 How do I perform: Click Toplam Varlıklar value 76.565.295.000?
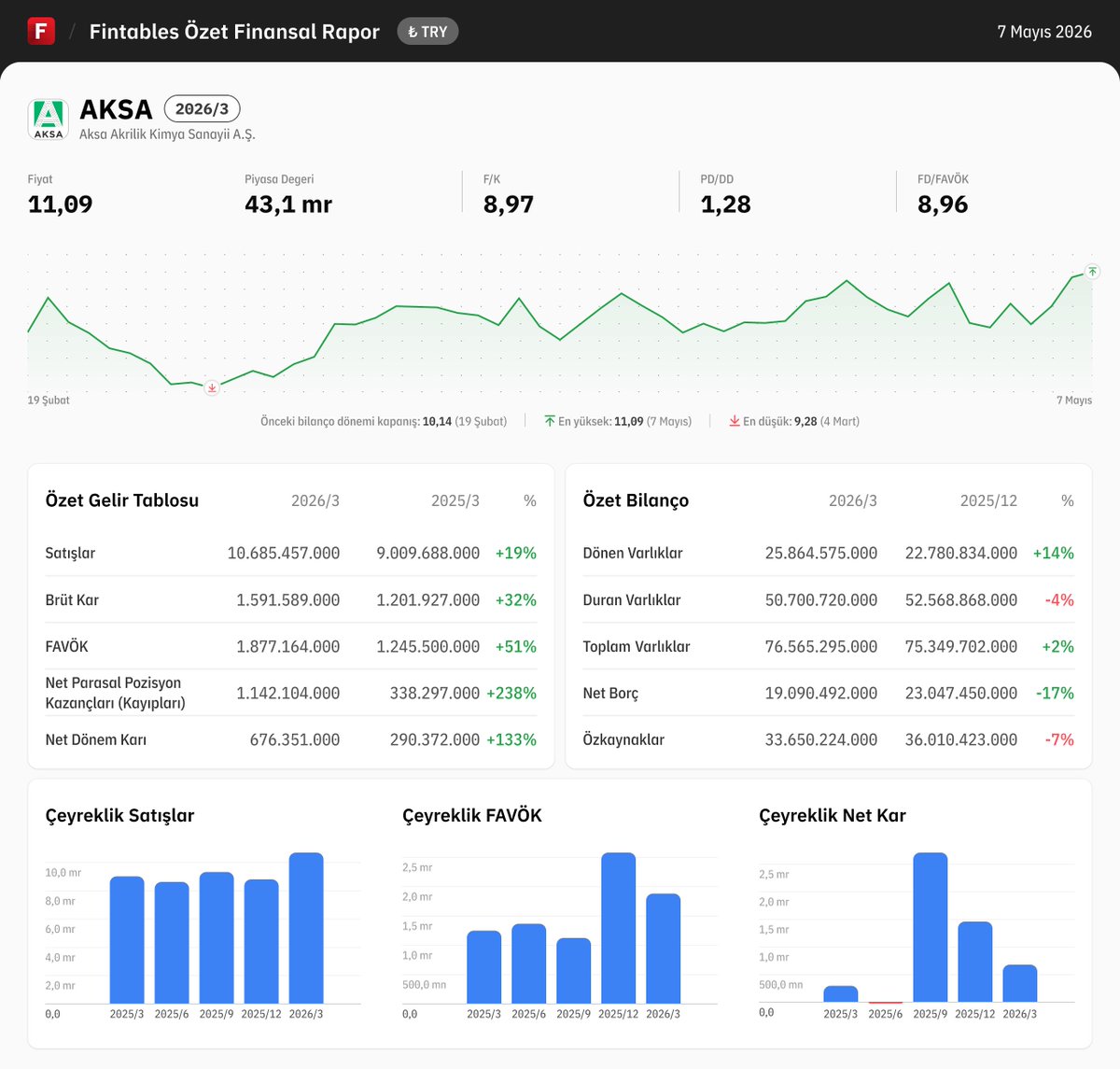(821, 647)
